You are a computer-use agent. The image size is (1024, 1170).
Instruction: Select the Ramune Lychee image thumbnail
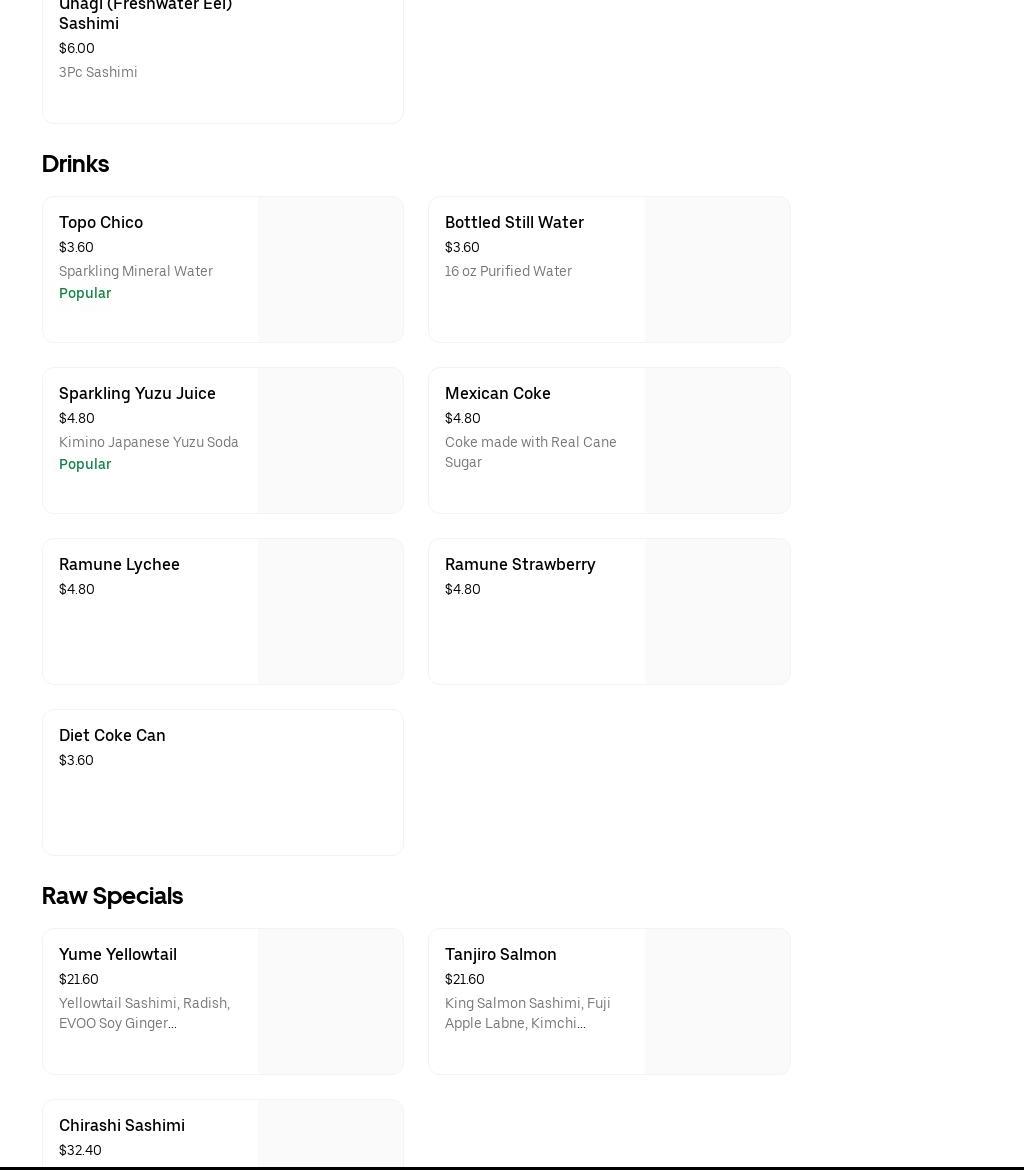[x=330, y=612]
